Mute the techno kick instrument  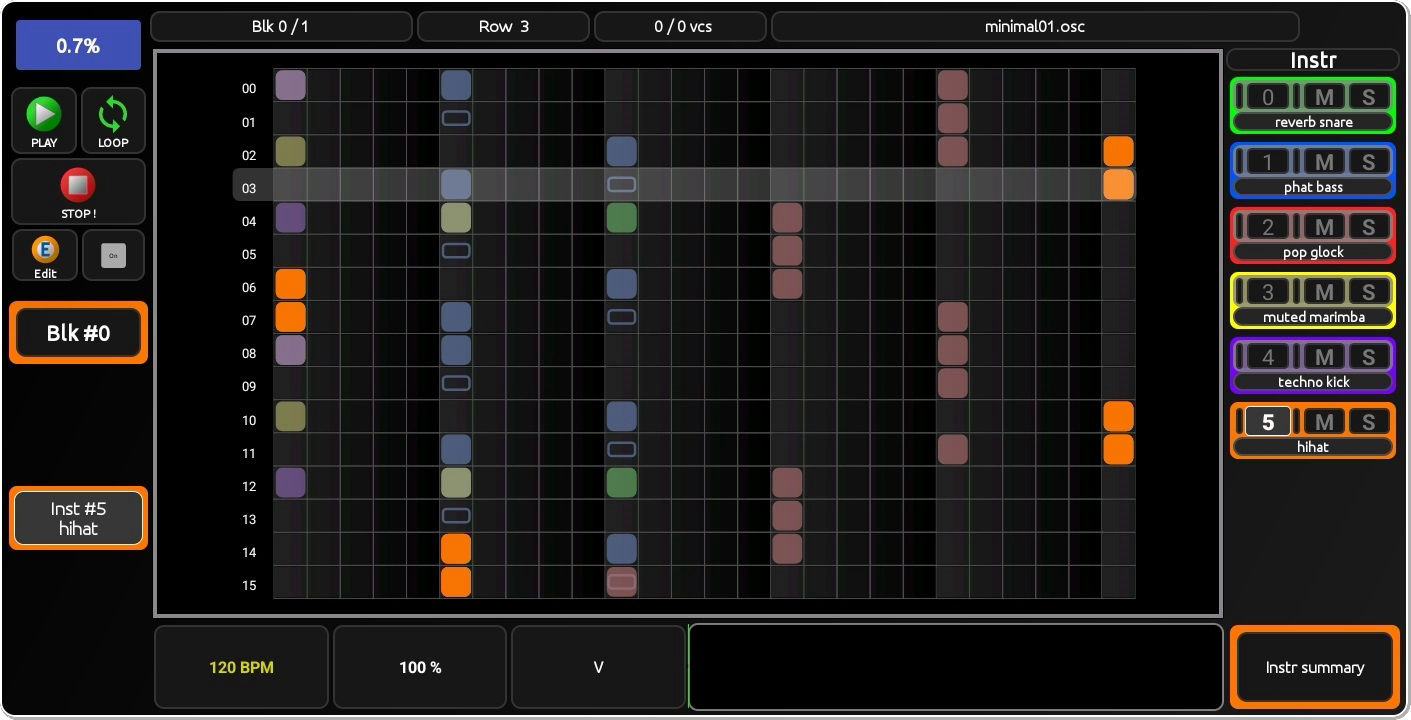(x=1323, y=357)
